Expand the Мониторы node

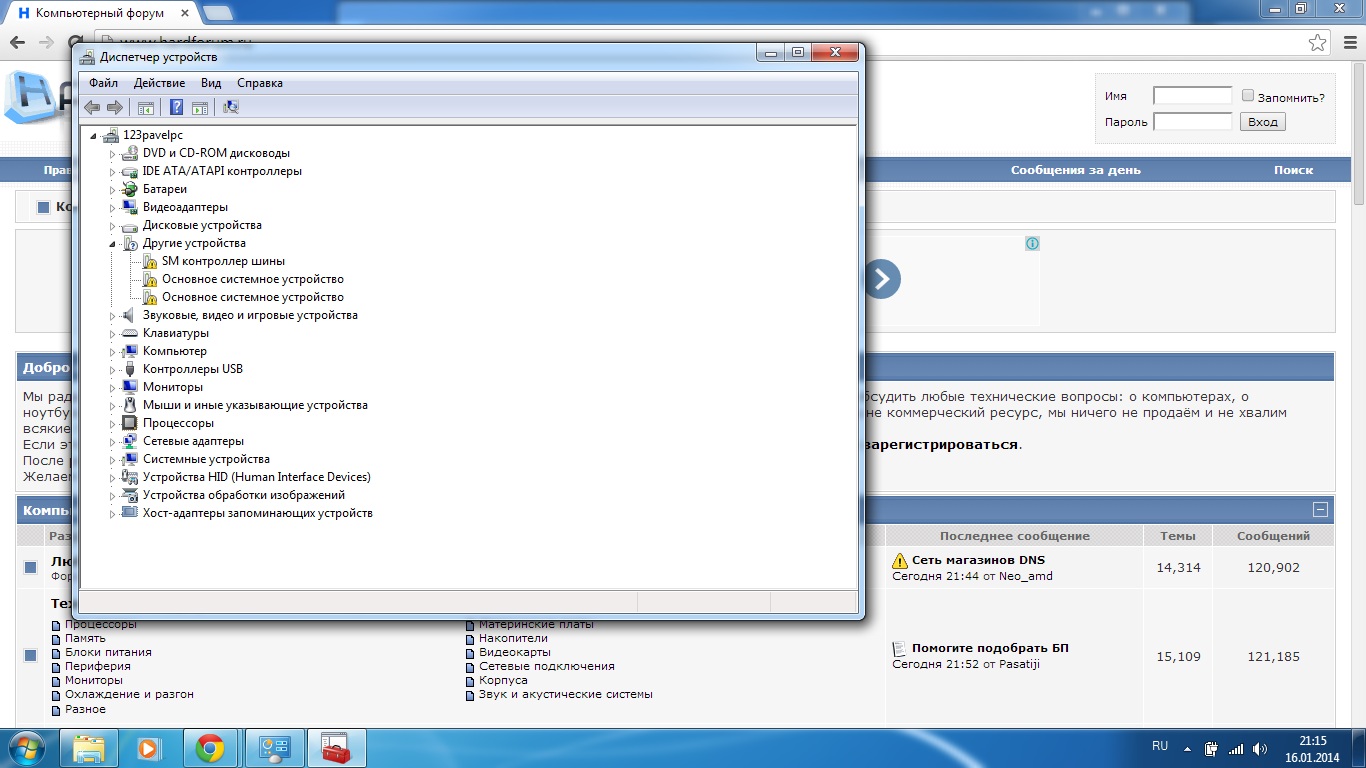pyautogui.click(x=113, y=387)
